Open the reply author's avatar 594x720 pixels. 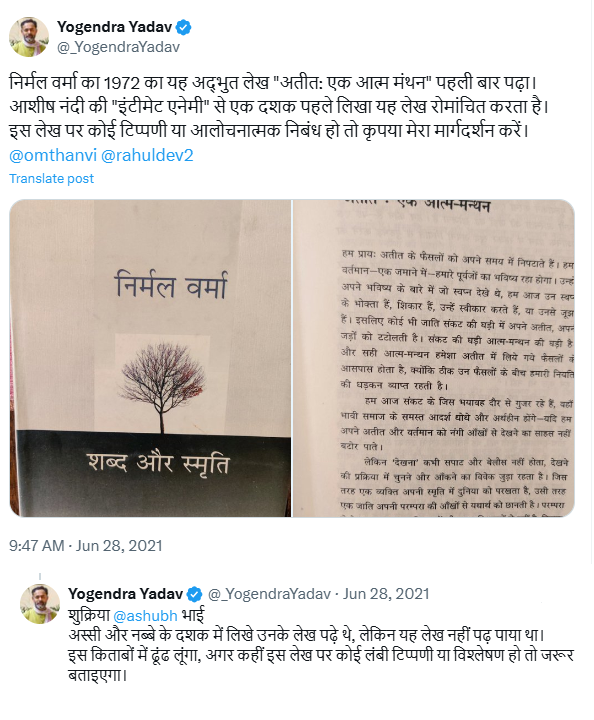pos(40,604)
